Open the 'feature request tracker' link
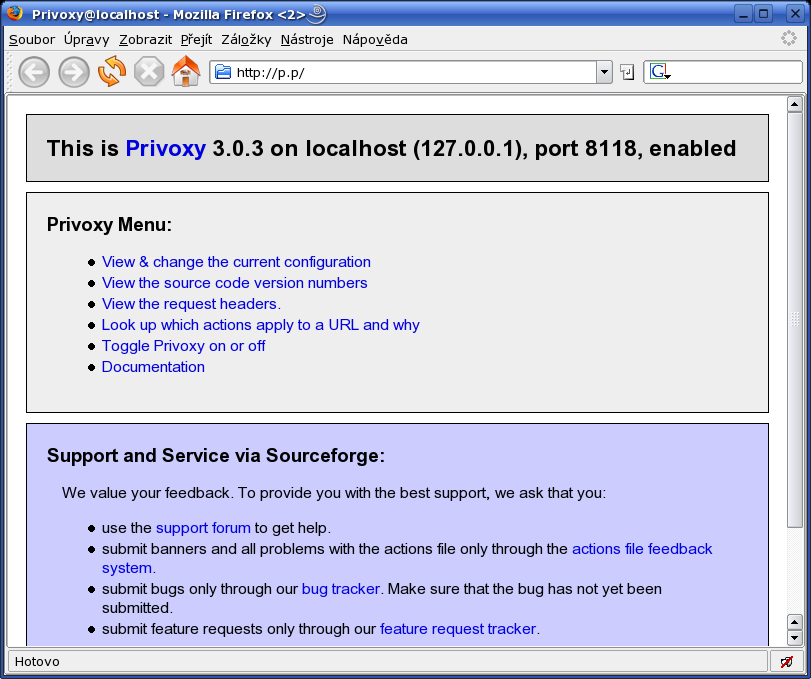 click(x=458, y=629)
